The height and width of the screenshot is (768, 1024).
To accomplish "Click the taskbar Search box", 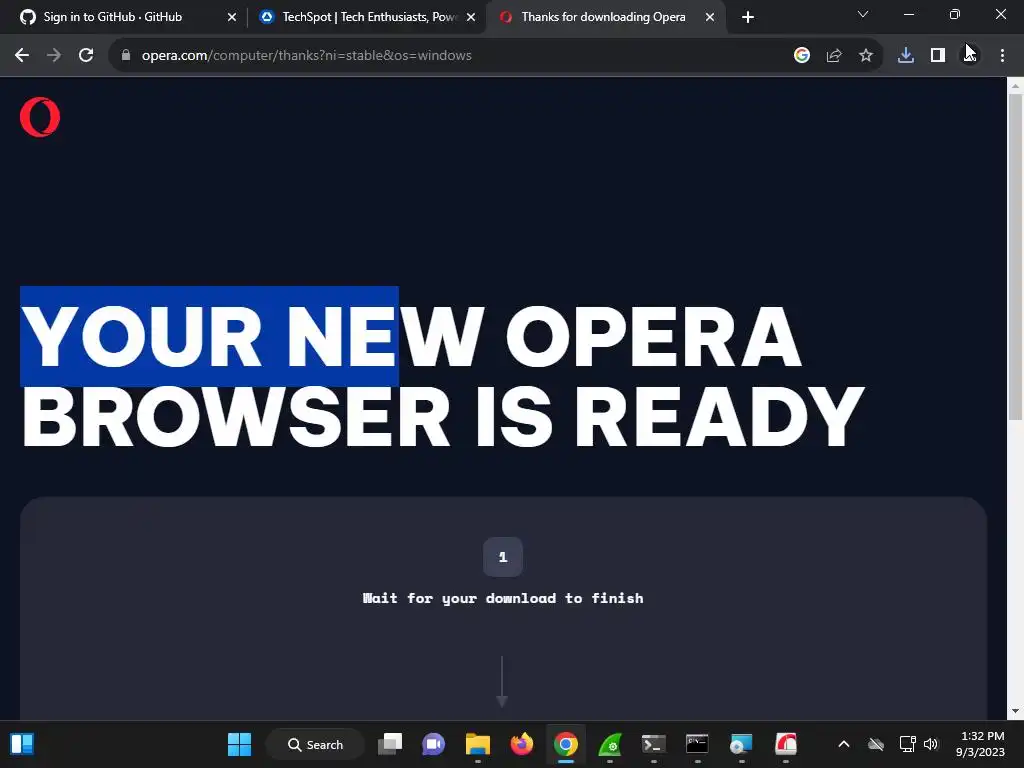I will tap(315, 744).
